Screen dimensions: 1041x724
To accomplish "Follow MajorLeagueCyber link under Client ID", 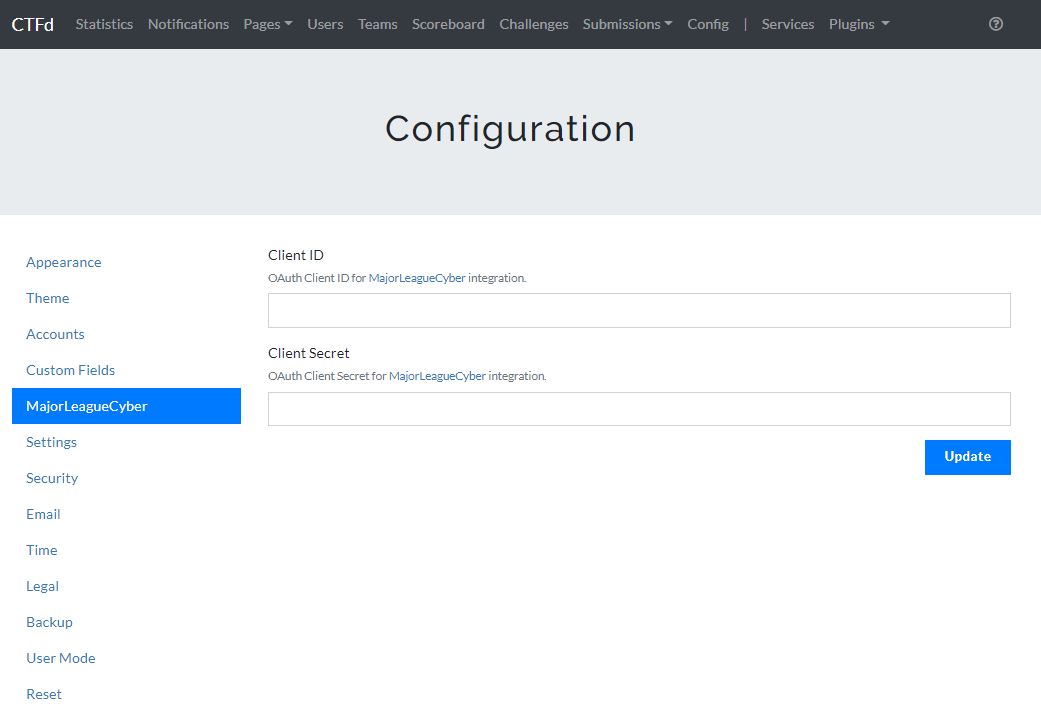I will click(x=417, y=278).
